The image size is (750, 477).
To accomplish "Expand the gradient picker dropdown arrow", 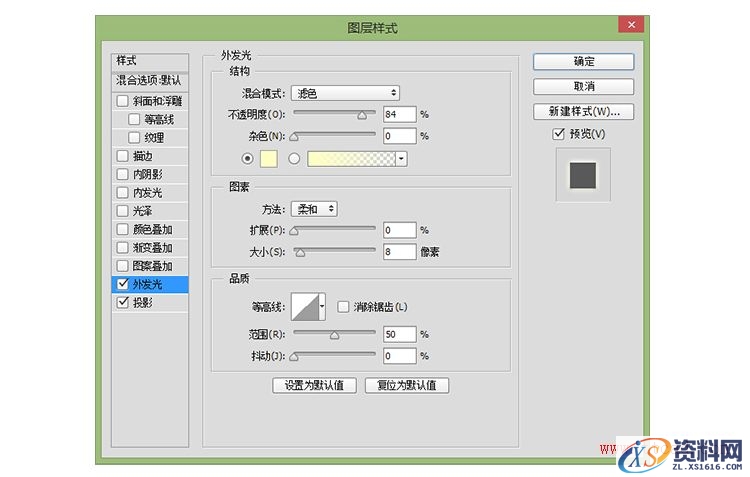I will [x=401, y=159].
